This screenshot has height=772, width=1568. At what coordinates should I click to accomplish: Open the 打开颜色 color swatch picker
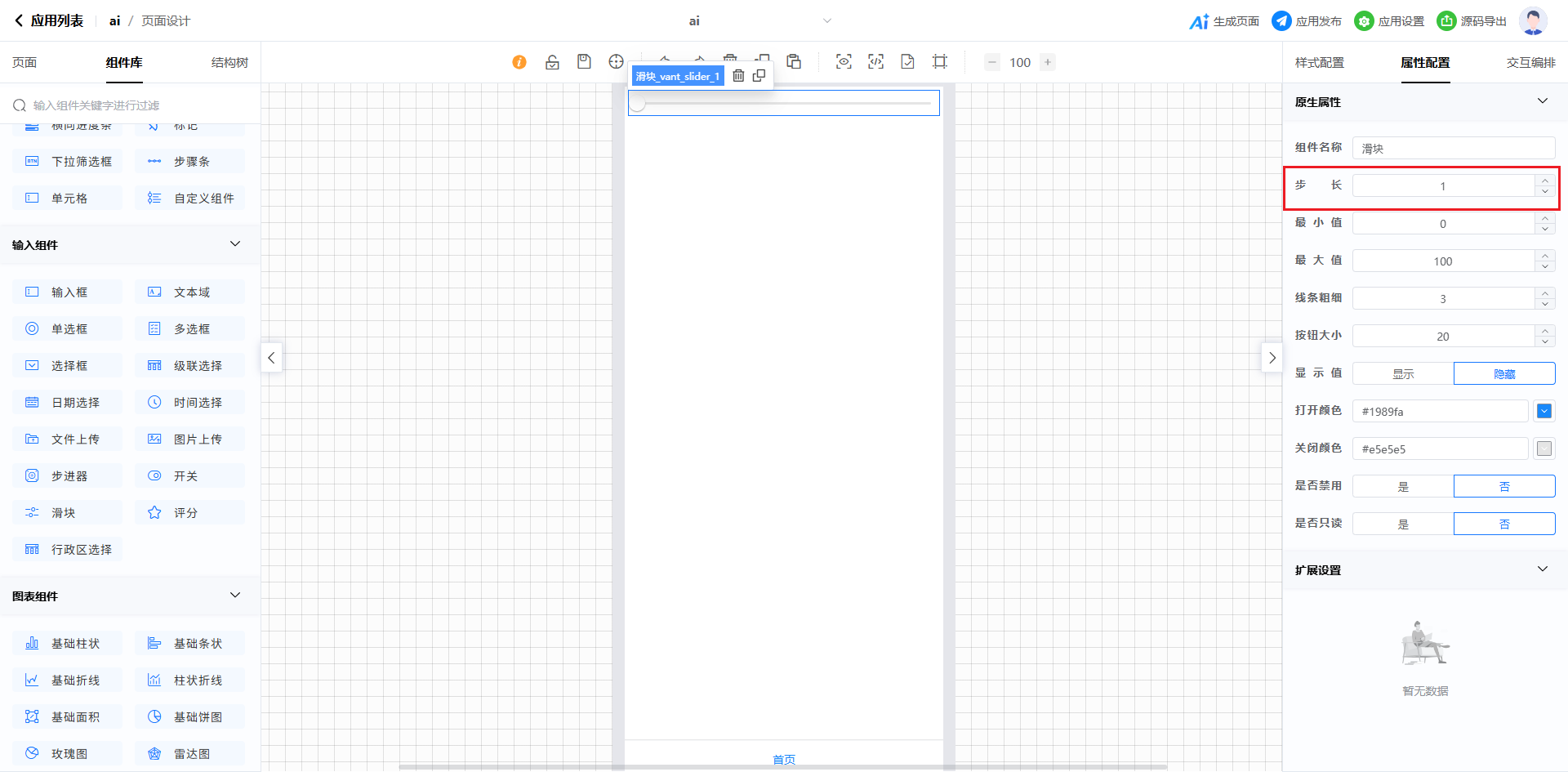pyautogui.click(x=1543, y=411)
